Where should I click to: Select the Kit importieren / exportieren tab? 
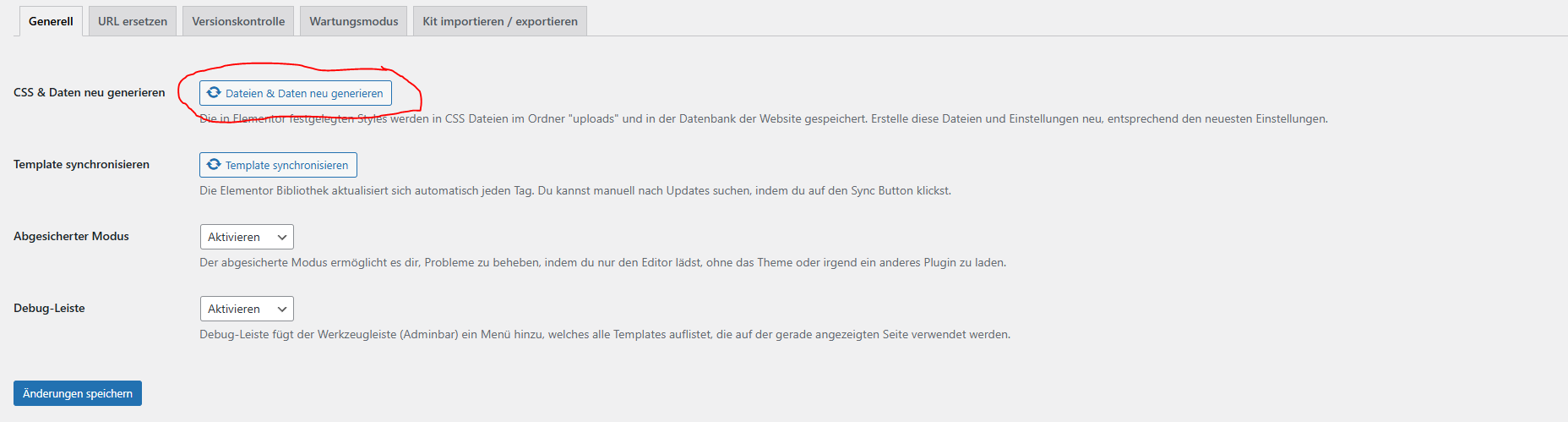tap(500, 21)
